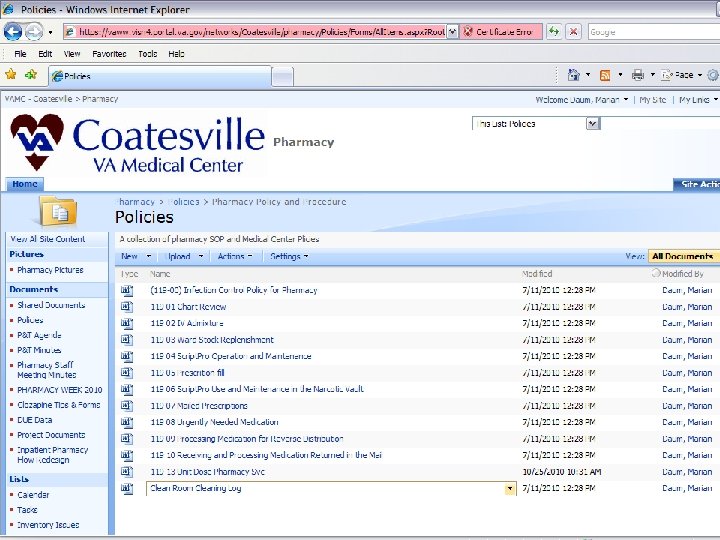This screenshot has height=540, width=720.
Task: Expand the address bar history dropdown
Action: [x=452, y=32]
